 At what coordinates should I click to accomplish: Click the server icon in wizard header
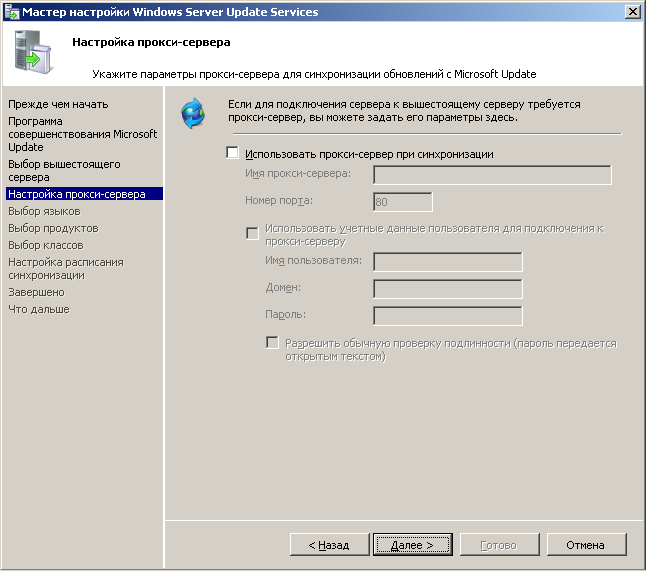click(33, 52)
